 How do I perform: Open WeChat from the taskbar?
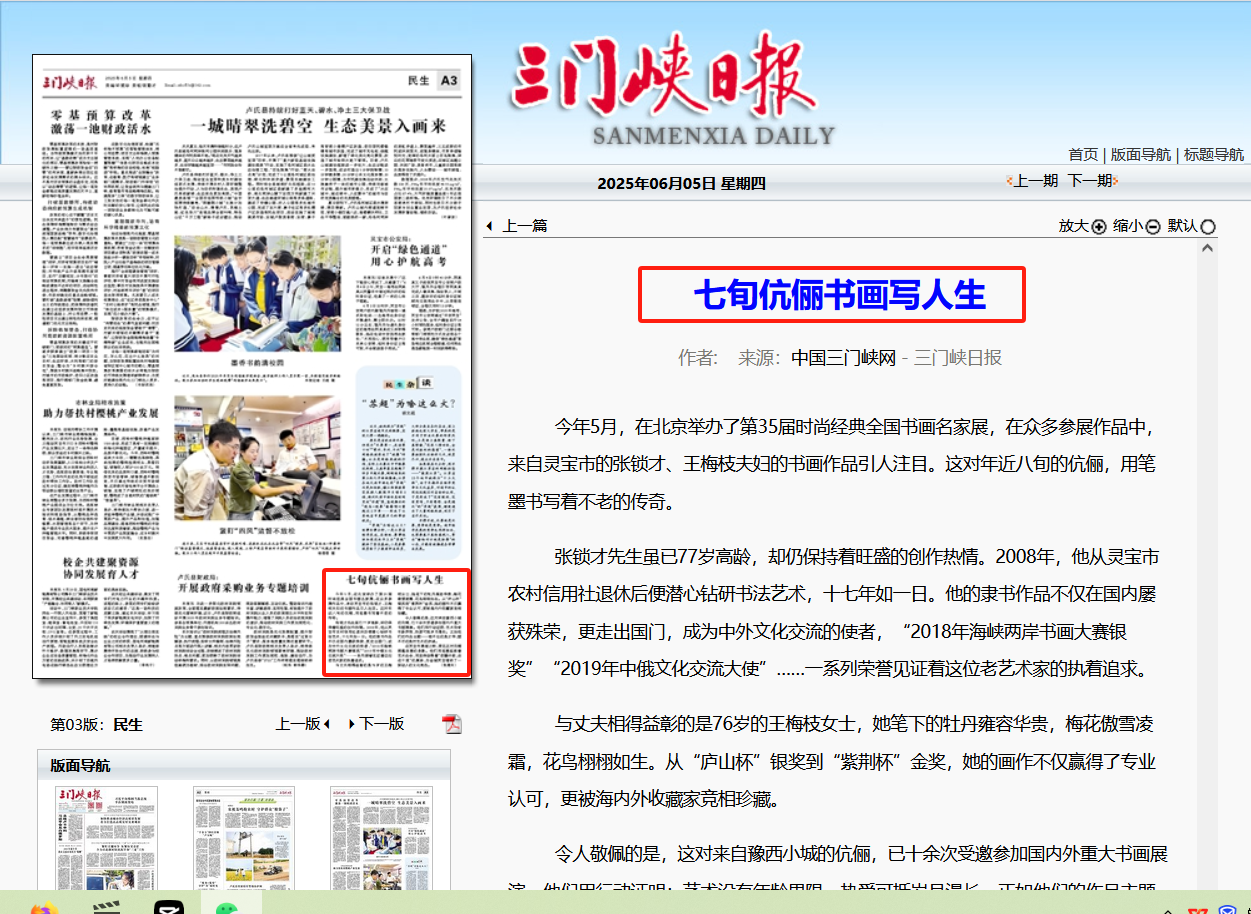point(230,908)
